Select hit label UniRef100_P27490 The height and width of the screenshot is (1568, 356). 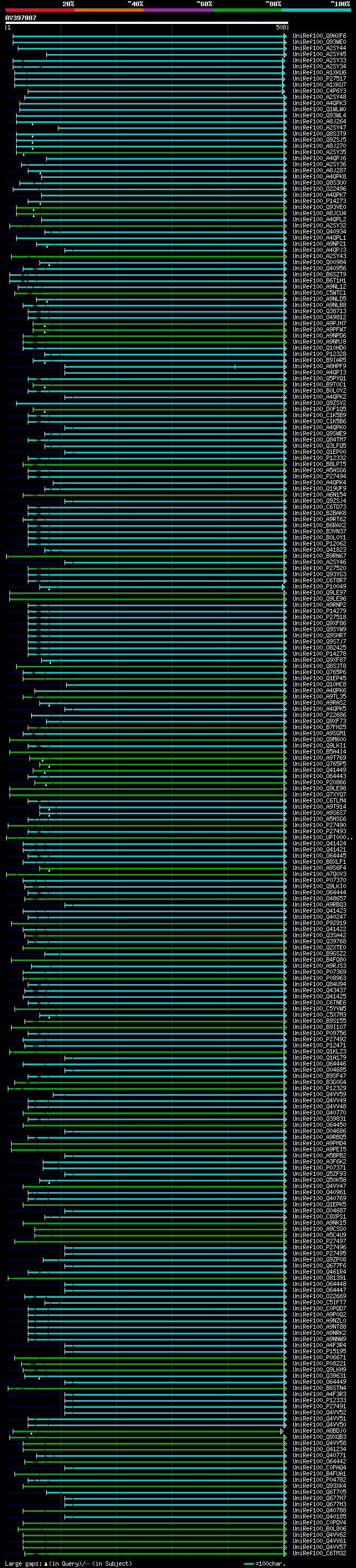point(319,825)
